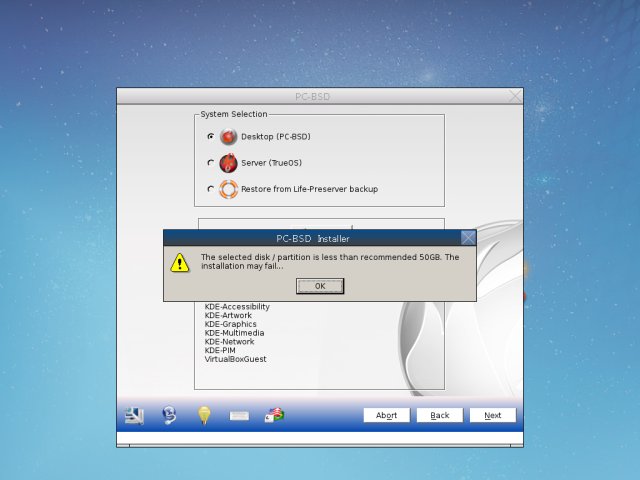Select VirtualBoxGuest in the package list
Screen dimensions: 640x480
(x=236, y=359)
